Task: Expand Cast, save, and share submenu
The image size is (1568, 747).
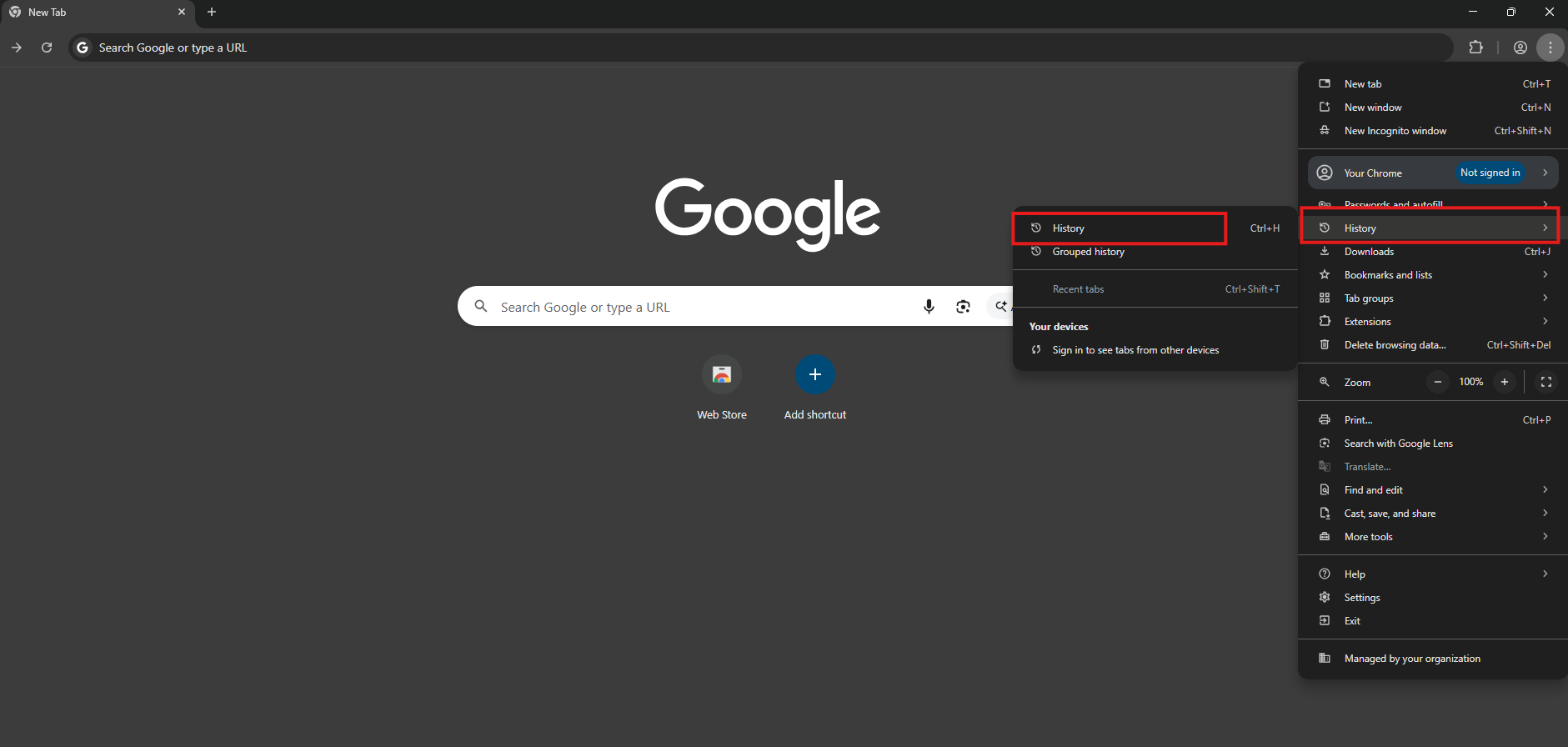Action: coord(1433,513)
